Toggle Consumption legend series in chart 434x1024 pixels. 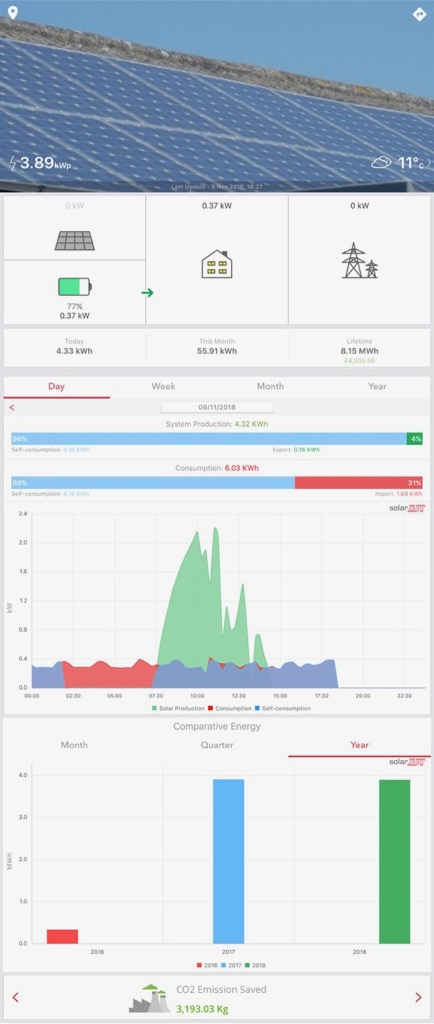[x=228, y=708]
